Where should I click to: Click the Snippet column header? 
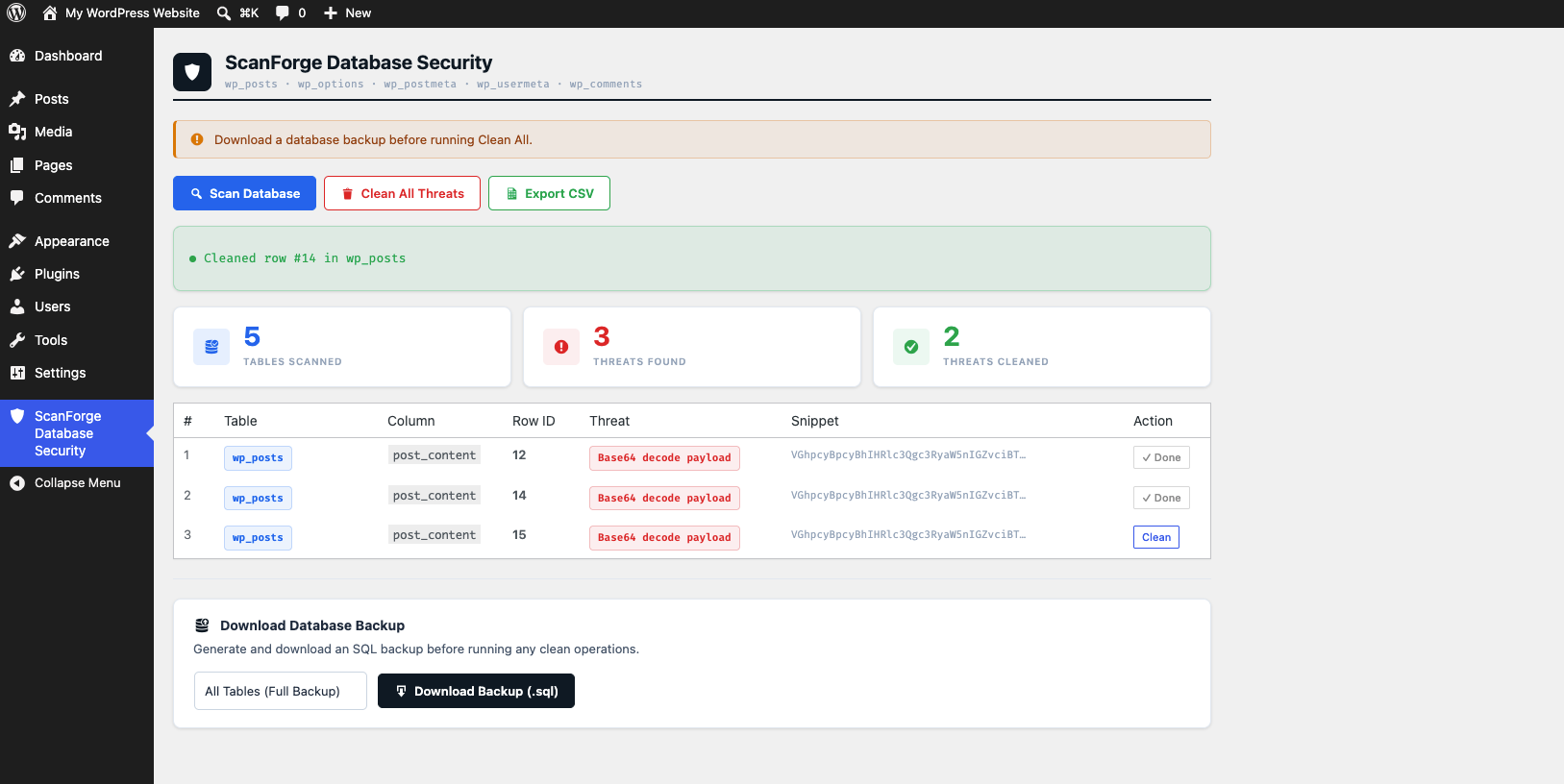[815, 421]
